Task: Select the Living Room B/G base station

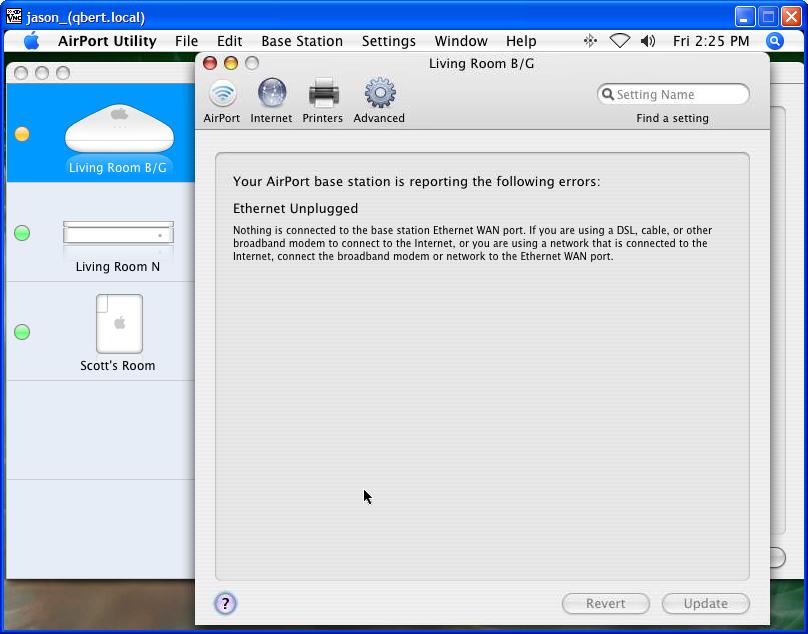Action: pos(101,133)
